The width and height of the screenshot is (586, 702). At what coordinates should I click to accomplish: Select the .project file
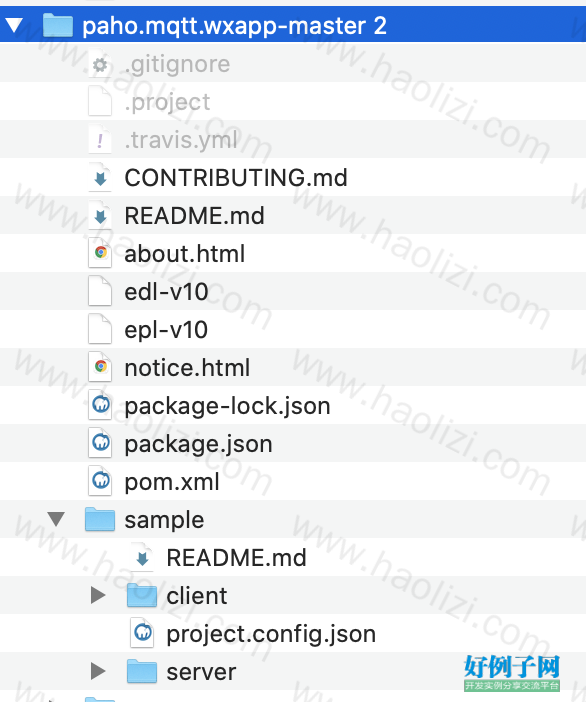click(167, 103)
